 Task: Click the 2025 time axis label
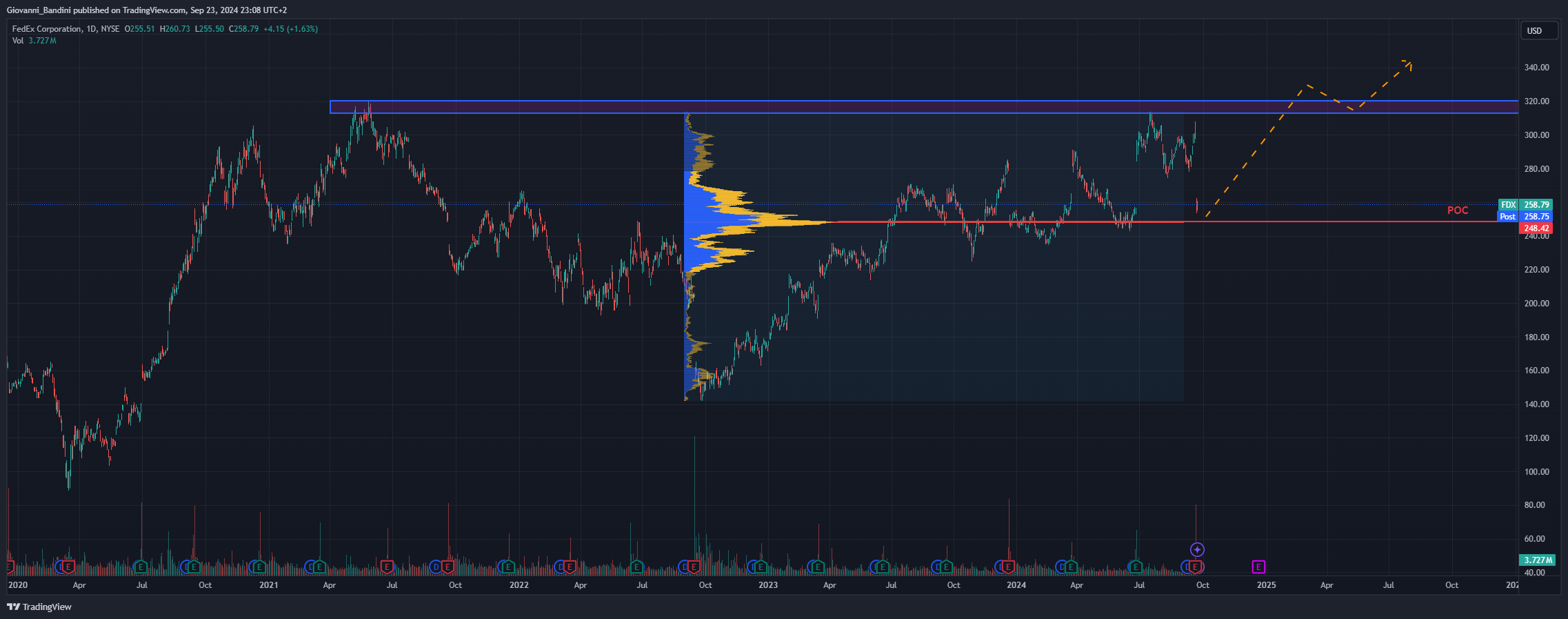(1266, 585)
